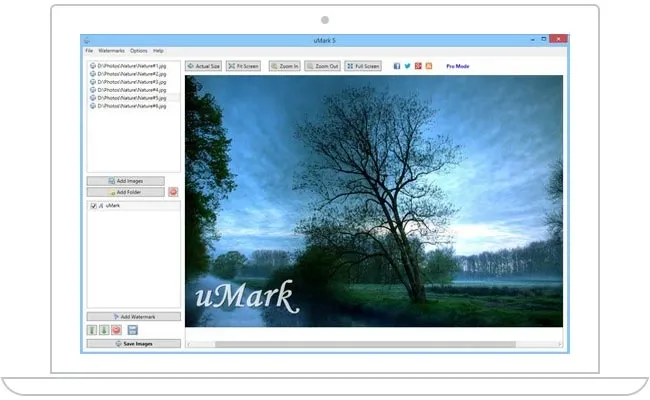This screenshot has width=650, height=400.
Task: Click the scrollbar right arrow
Action: pyautogui.click(x=560, y=344)
